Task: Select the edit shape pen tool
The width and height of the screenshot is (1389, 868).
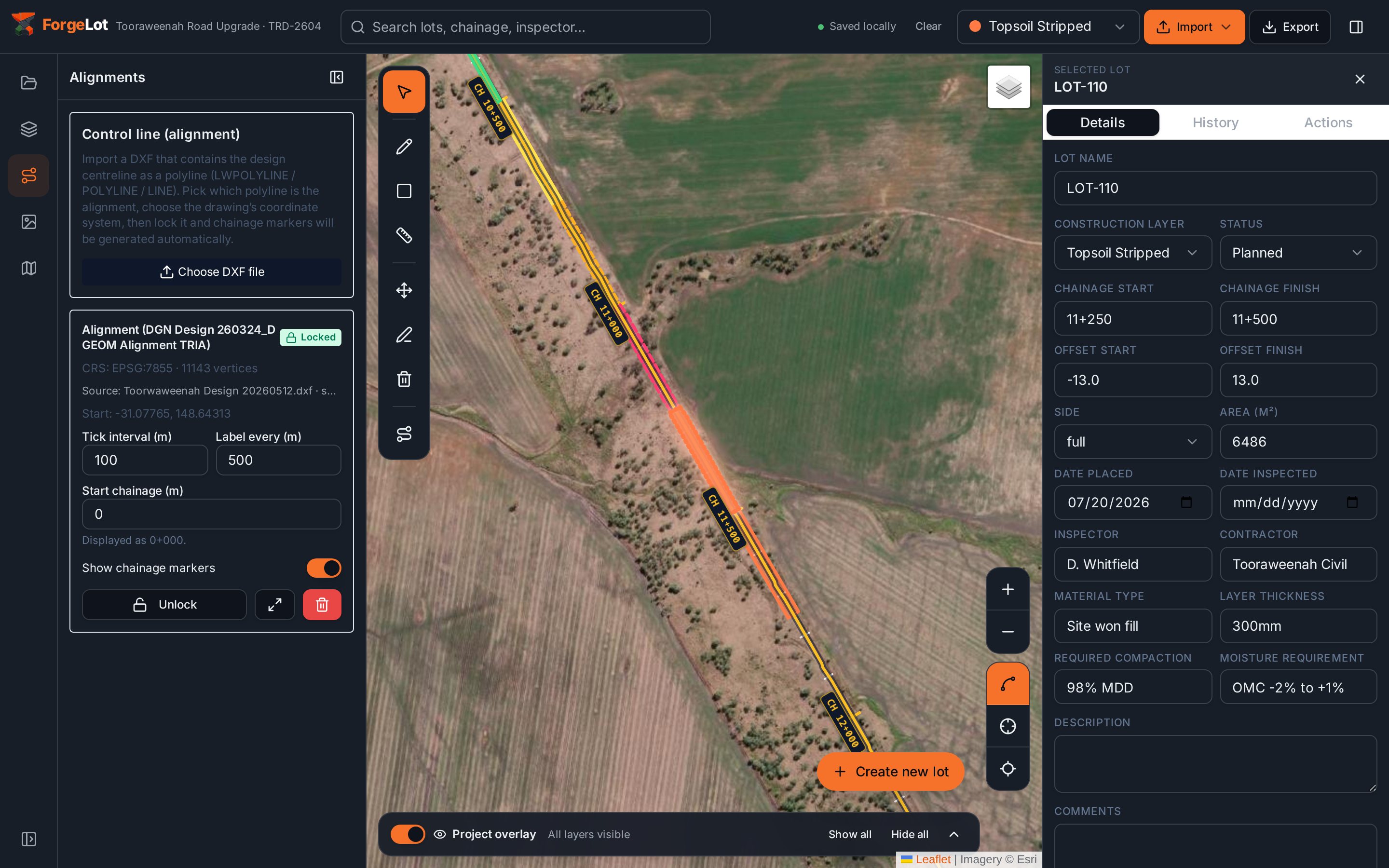Action: (x=404, y=334)
